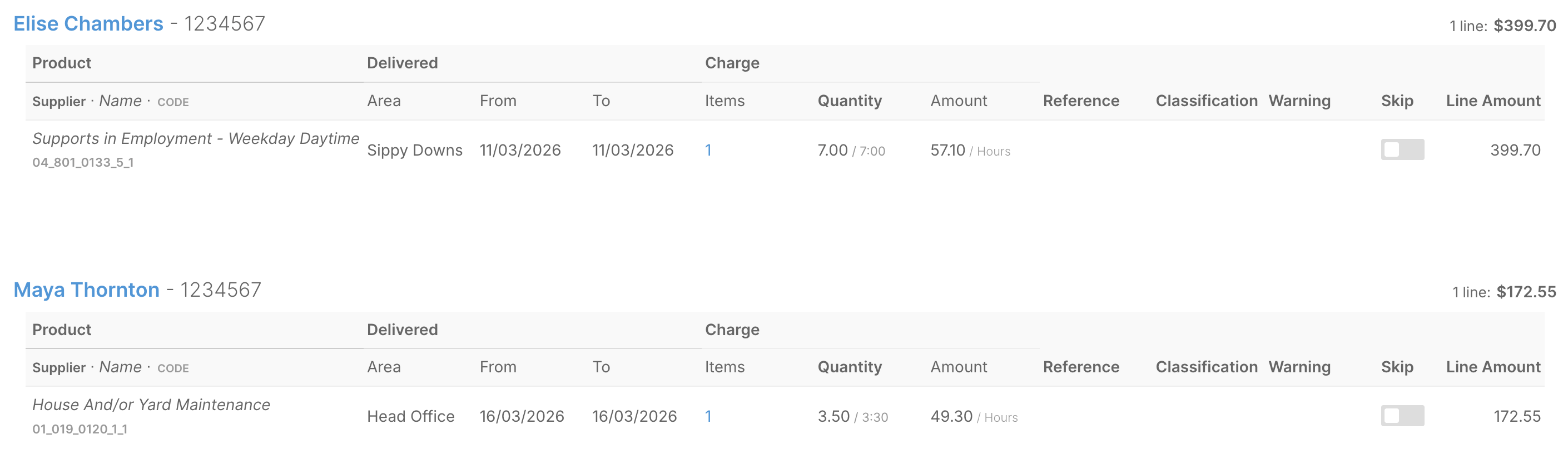This screenshot has width=1568, height=459.
Task: Select product code 04_801_0133_5_1
Action: [83, 162]
